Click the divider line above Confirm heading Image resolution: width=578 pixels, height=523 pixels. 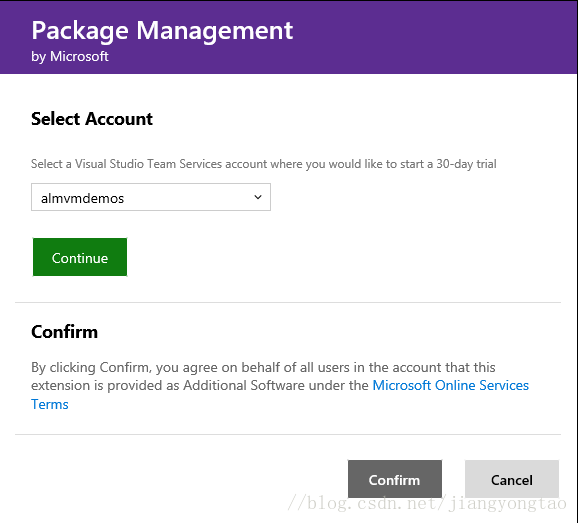288,303
